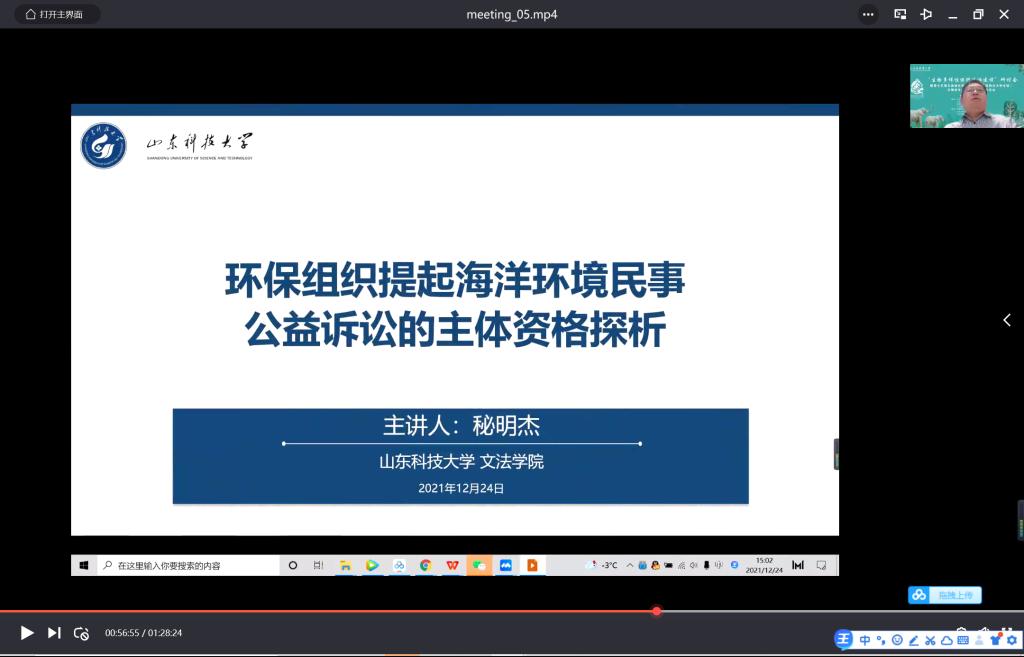
Task: Enable picture-in-picture mini window mode
Action: (x=900, y=14)
